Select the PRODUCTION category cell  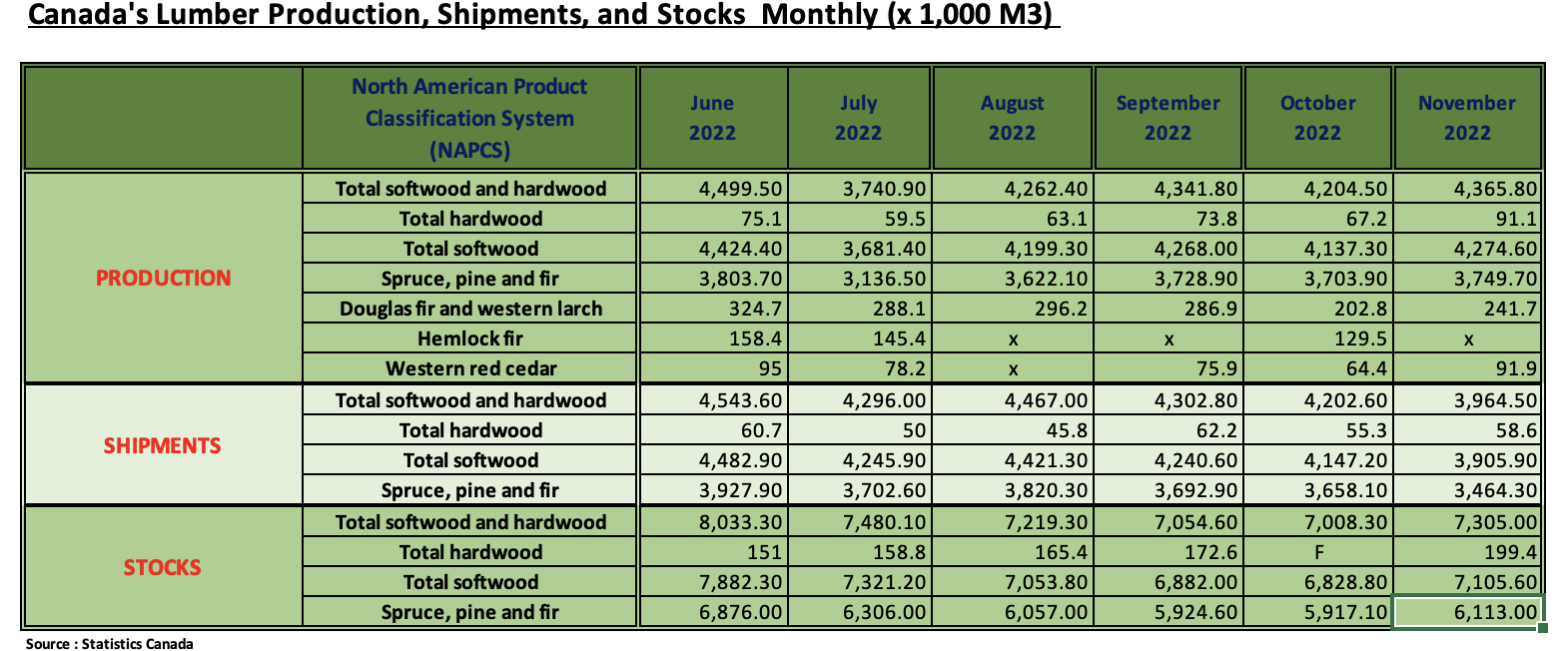click(163, 278)
